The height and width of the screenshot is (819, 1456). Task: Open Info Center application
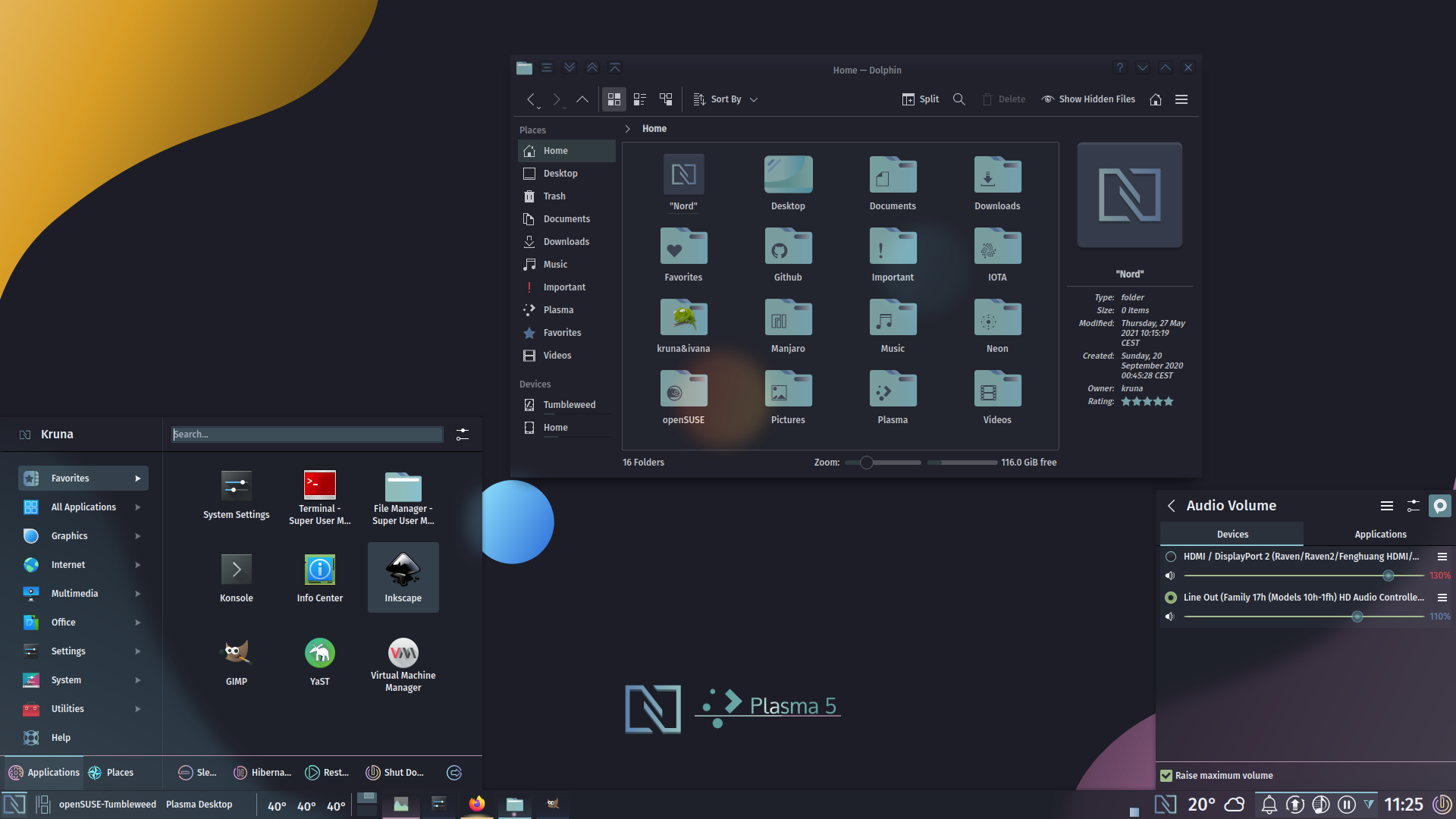click(x=320, y=578)
